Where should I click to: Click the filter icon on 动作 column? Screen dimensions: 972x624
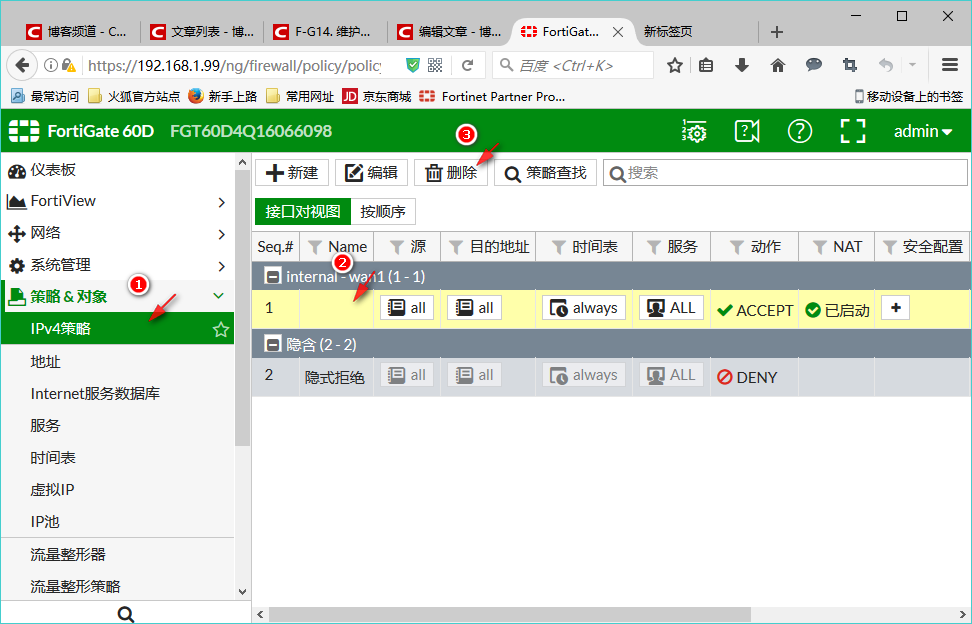(x=736, y=247)
